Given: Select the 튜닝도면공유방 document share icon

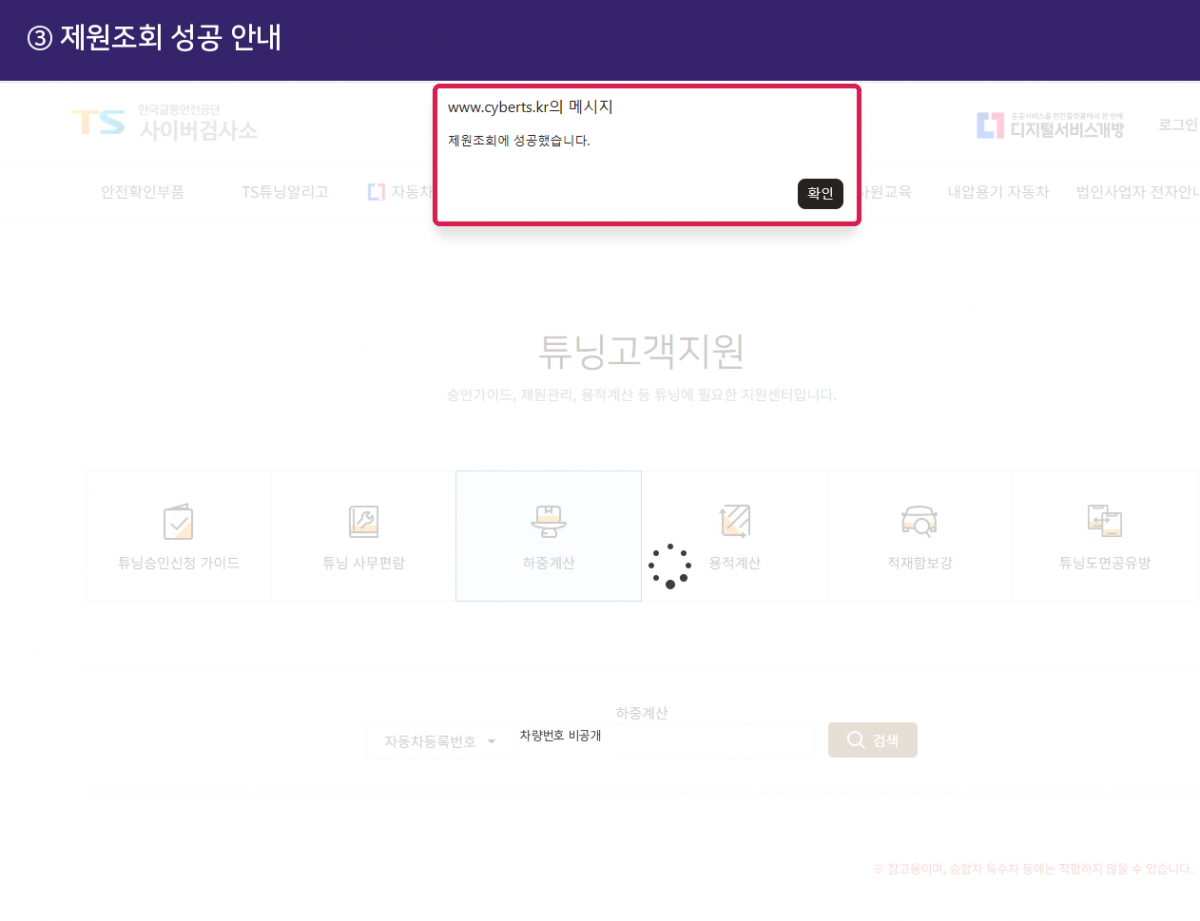Looking at the screenshot, I should coord(1105,521).
